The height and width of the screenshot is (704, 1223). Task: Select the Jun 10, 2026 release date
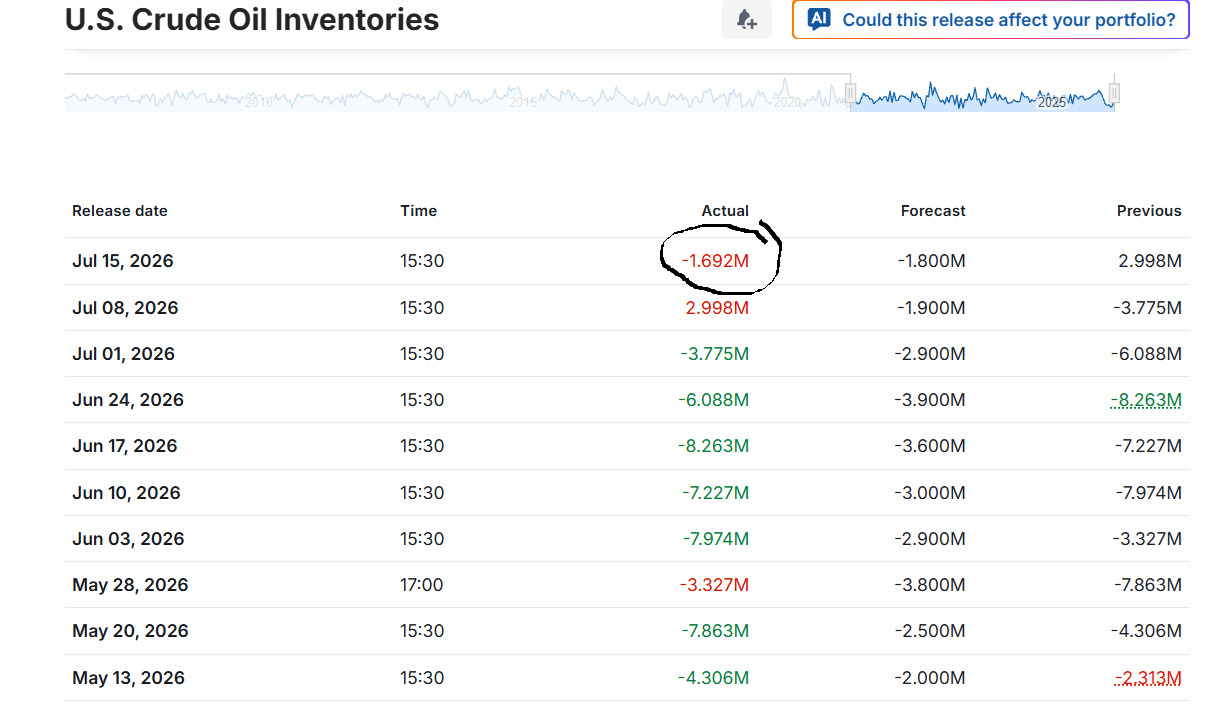coord(126,493)
